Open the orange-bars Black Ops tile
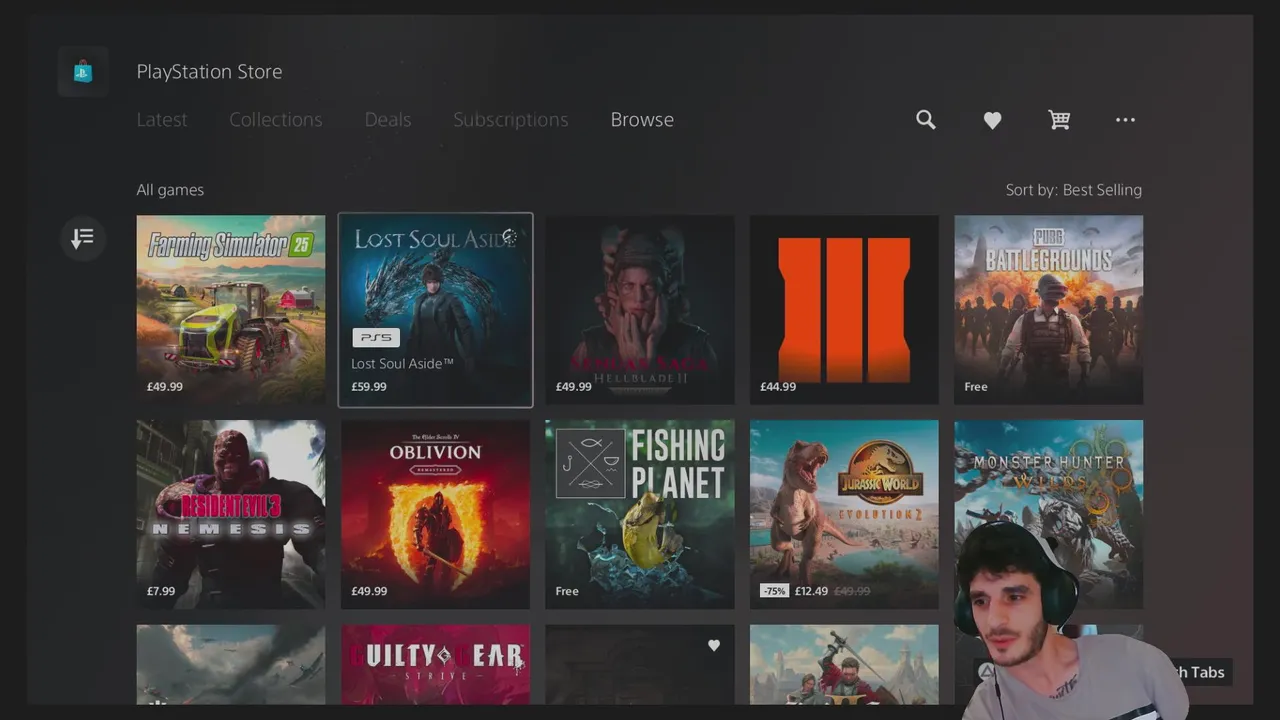Screen dimensions: 1280x720 tap(844, 310)
